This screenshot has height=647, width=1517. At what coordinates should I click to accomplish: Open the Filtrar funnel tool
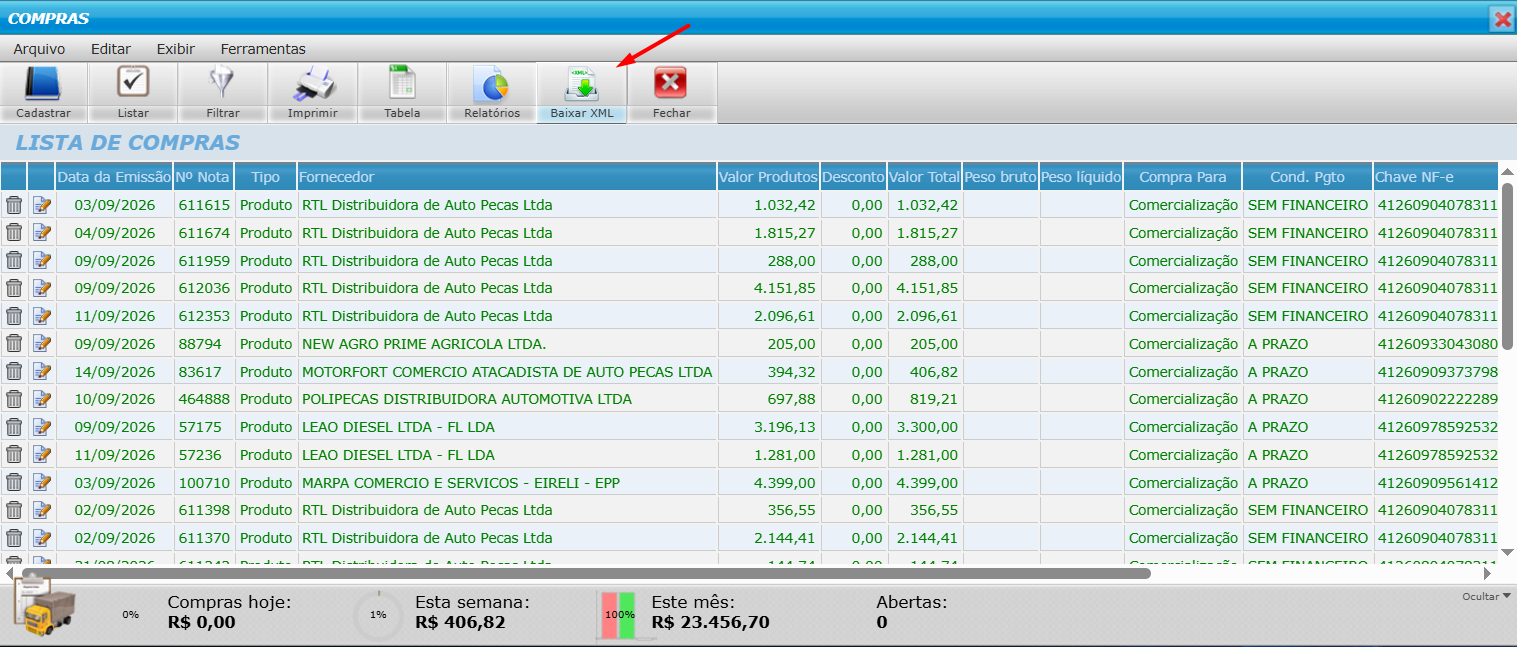tap(222, 84)
